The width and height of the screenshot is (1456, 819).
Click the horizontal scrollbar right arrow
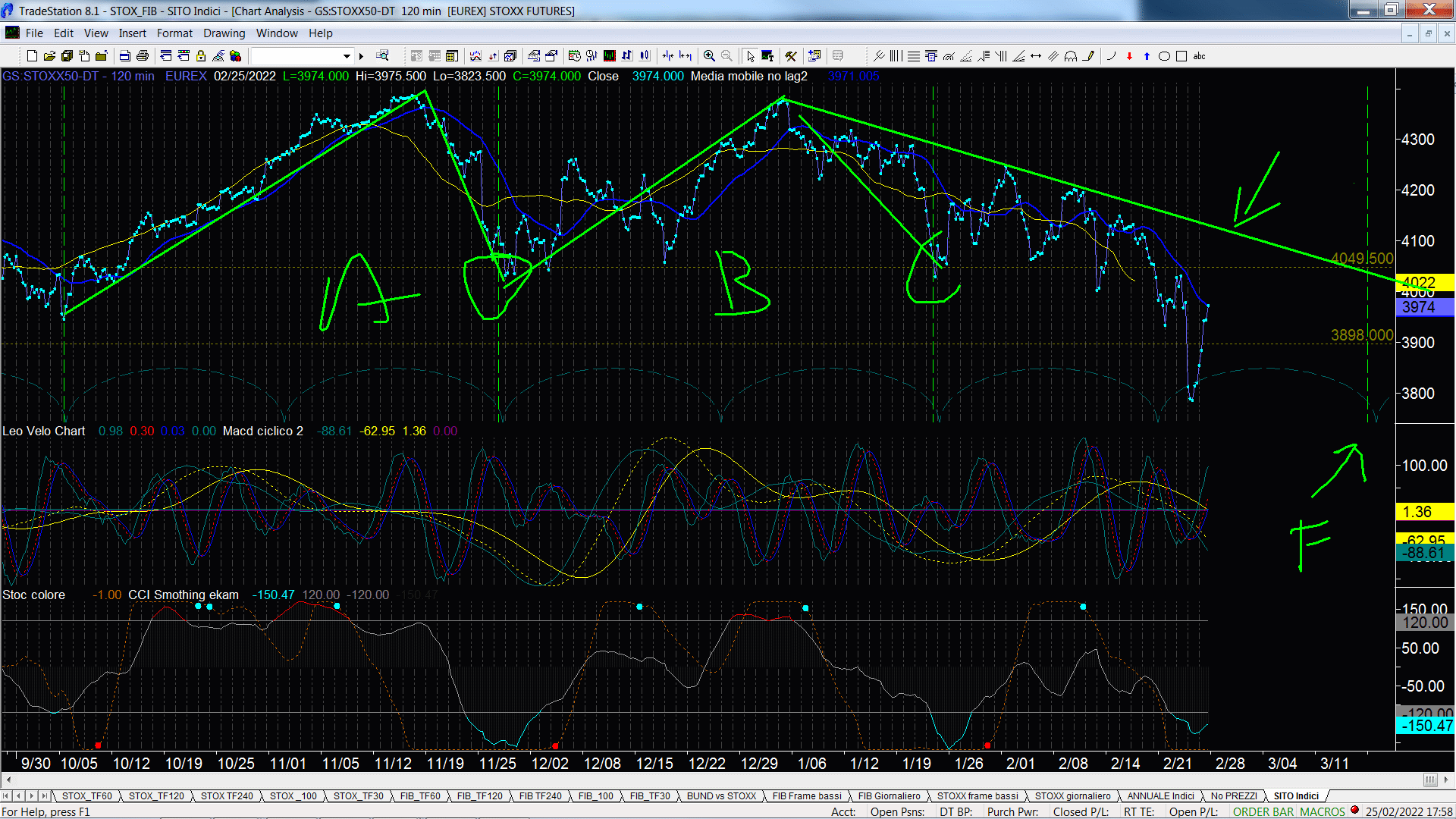click(x=1446, y=780)
